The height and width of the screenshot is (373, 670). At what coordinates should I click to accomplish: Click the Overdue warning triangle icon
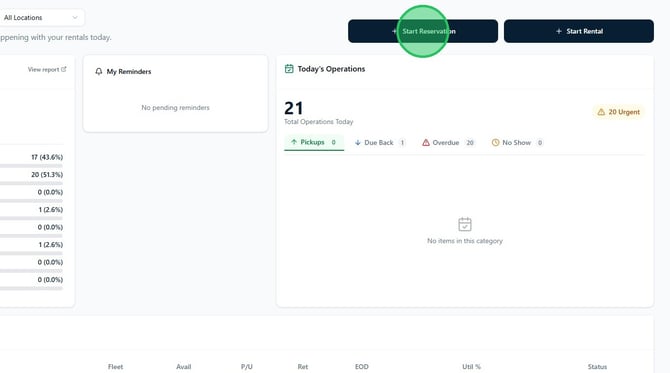click(426, 143)
